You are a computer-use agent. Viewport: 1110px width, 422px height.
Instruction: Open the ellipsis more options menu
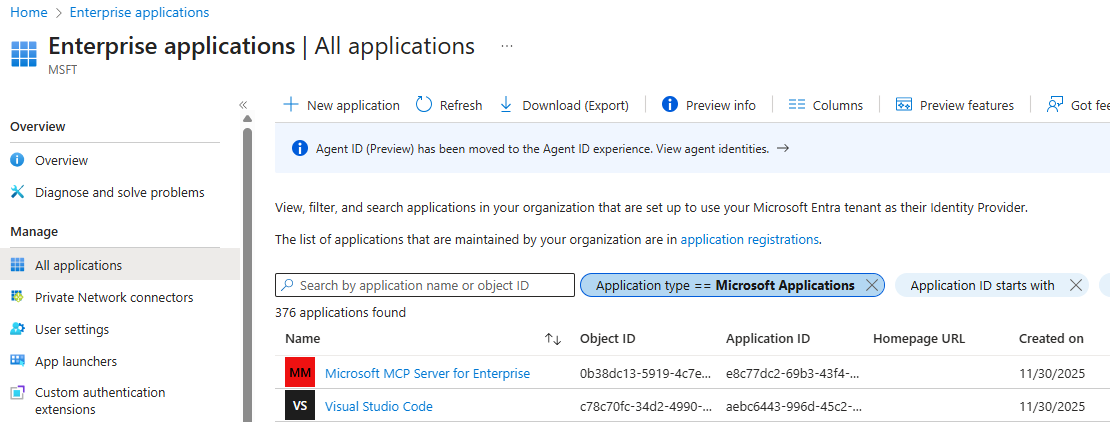507,46
